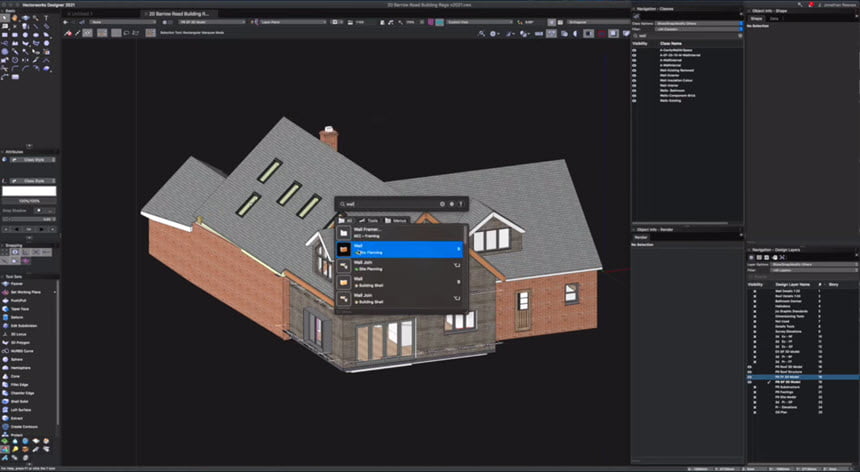Select the Tools filter tab in quick search
This screenshot has width=860, height=472.
tap(369, 220)
